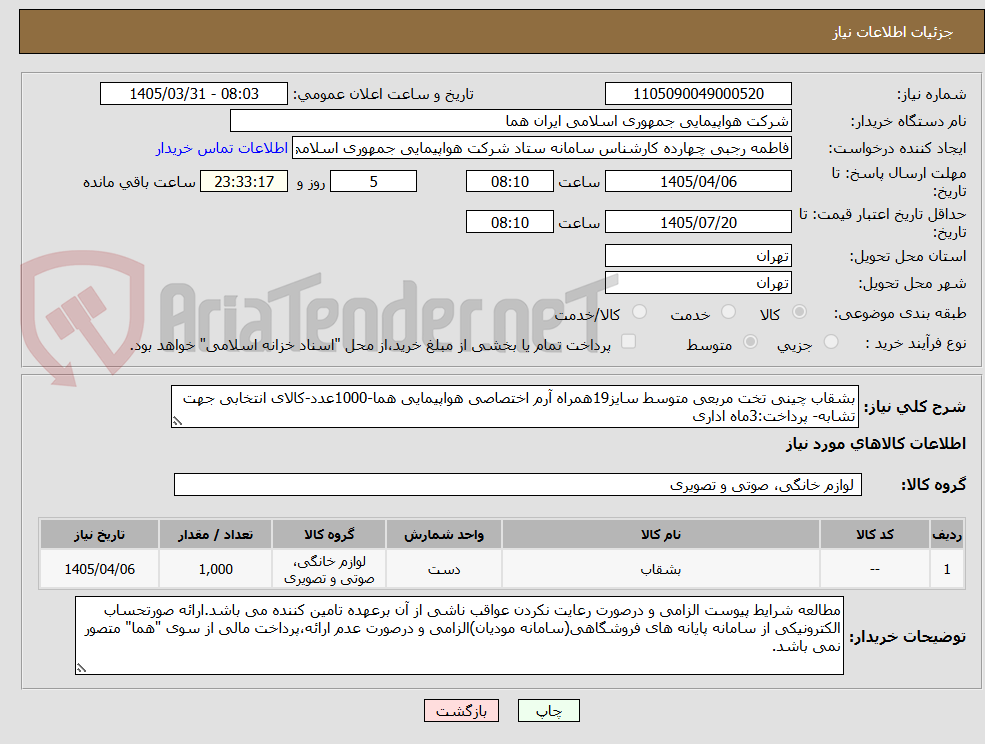Click the delivery city field تهران
The image size is (985, 744).
698,283
